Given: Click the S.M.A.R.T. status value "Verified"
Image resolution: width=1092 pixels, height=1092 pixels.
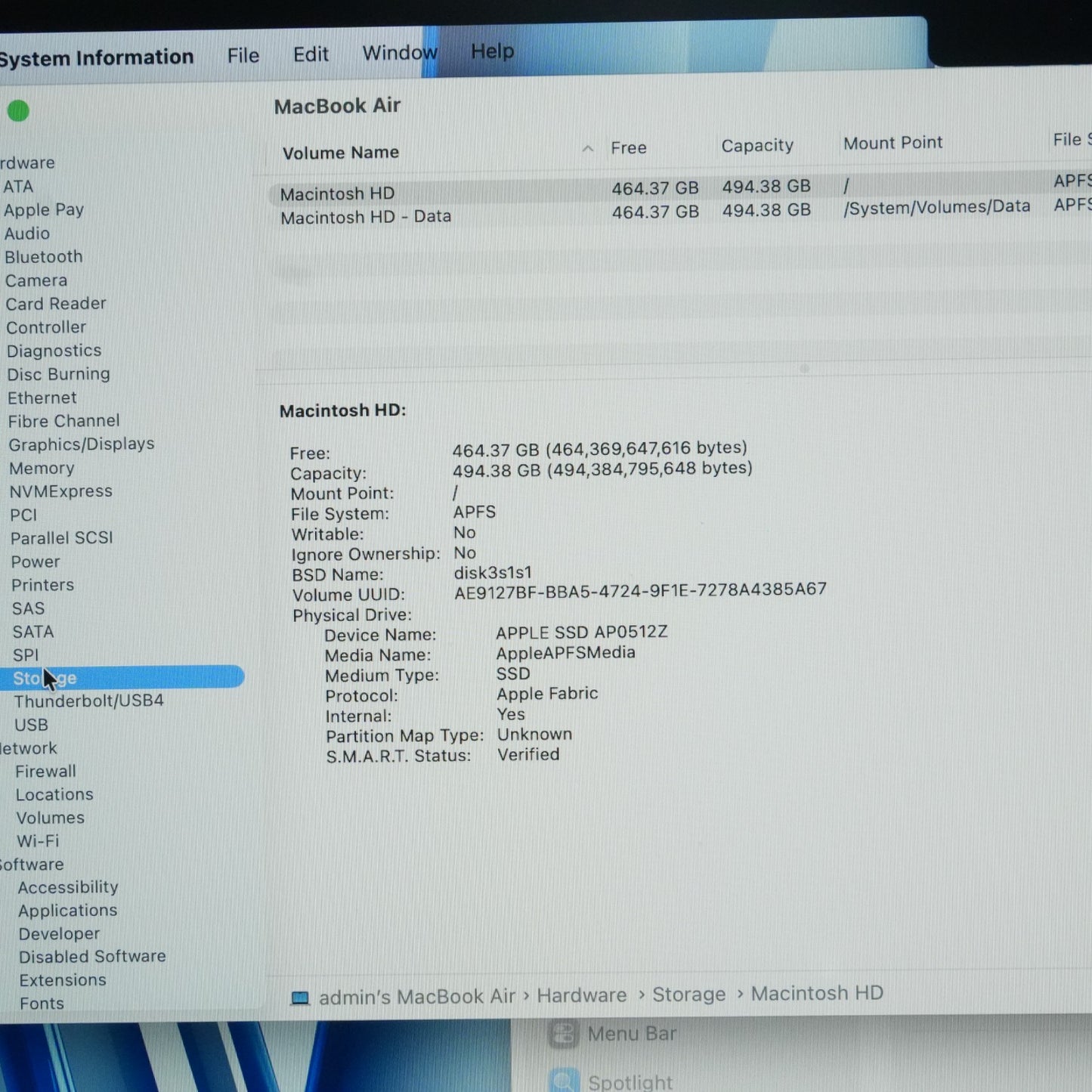Looking at the screenshot, I should (x=529, y=755).
